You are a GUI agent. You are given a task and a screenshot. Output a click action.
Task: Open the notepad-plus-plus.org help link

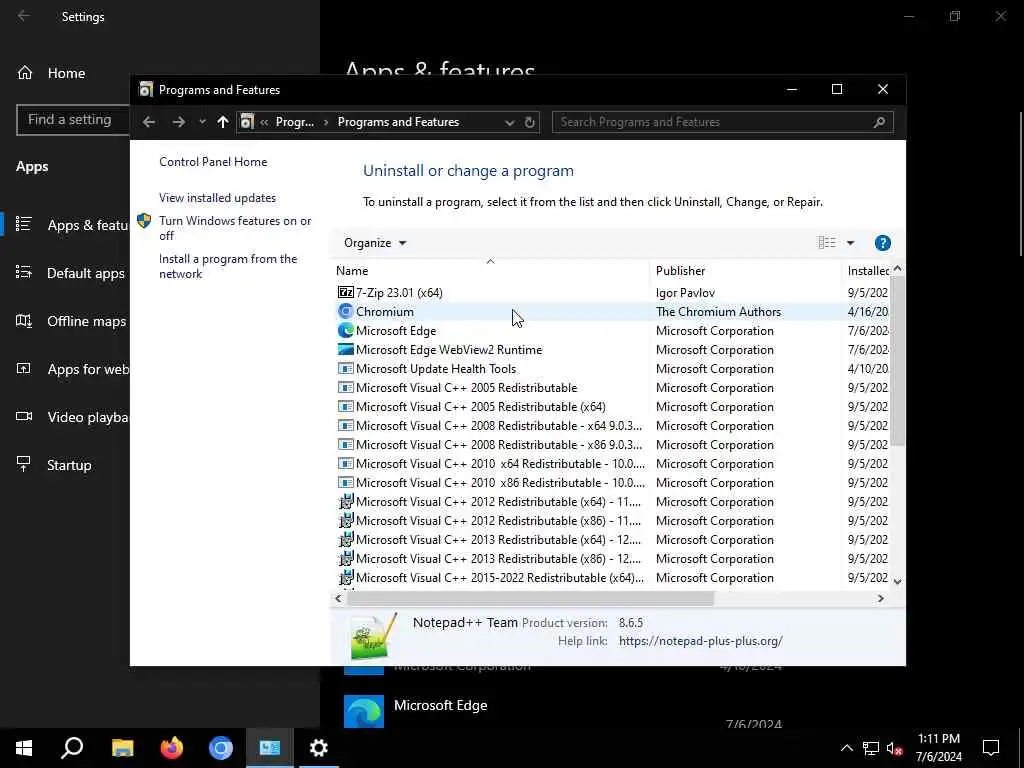(x=700, y=641)
